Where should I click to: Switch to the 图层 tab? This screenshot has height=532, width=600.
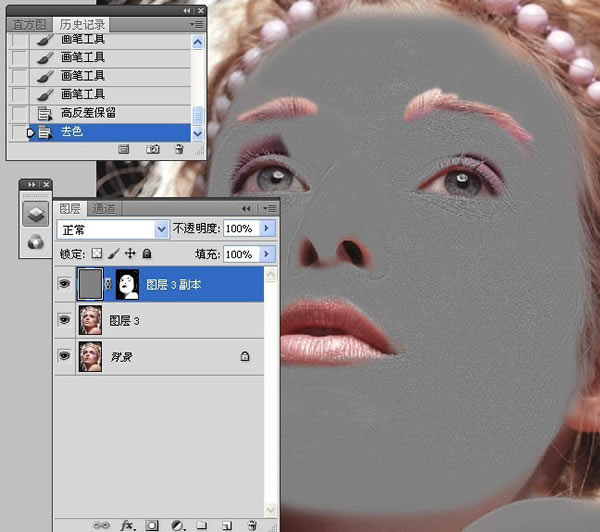point(70,209)
